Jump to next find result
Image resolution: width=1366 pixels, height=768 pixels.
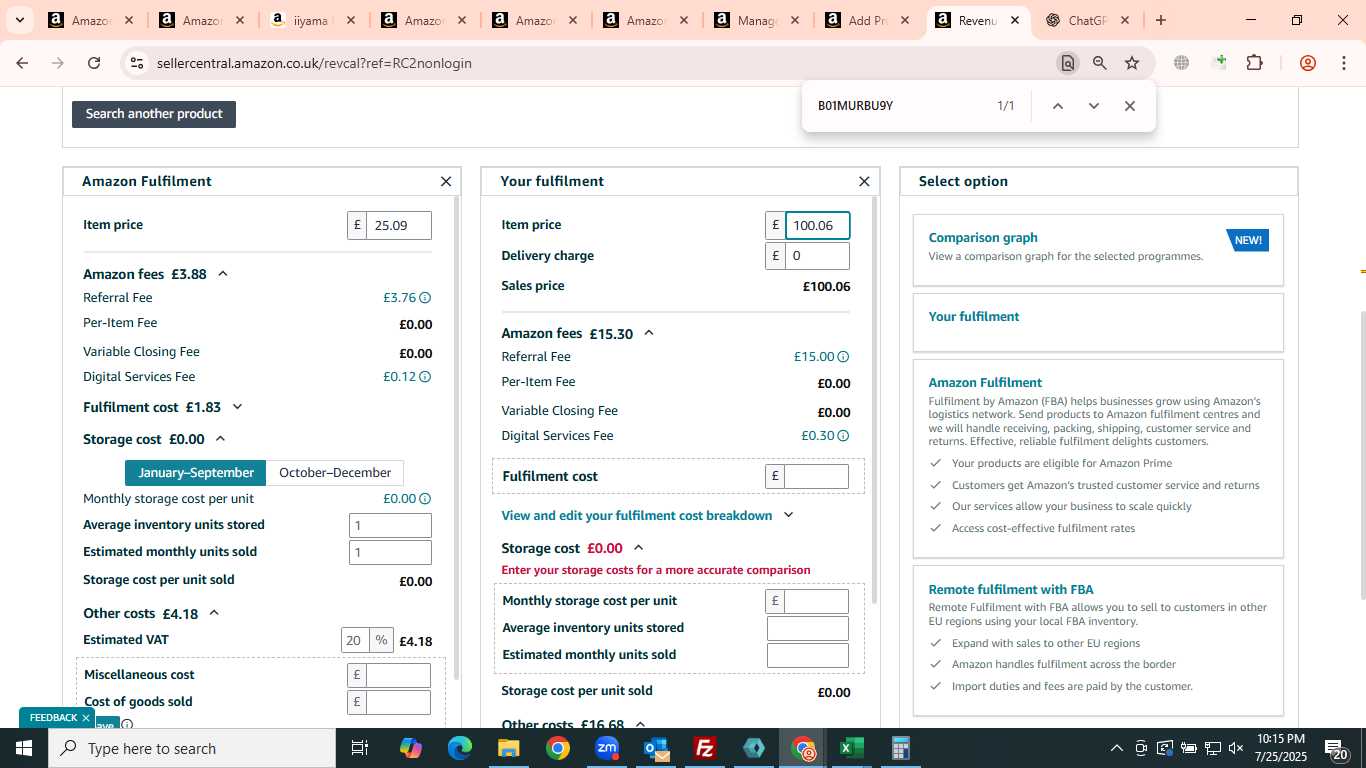coord(1094,106)
